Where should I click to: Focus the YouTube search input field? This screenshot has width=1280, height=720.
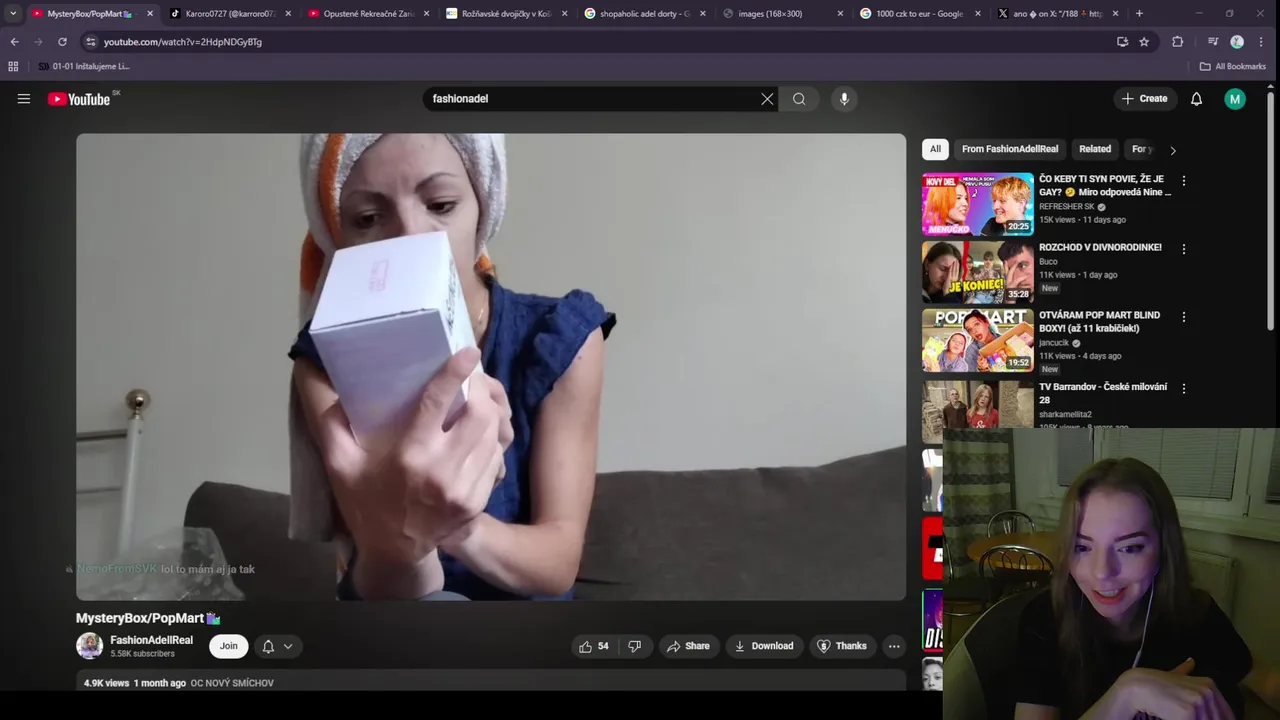(590, 99)
